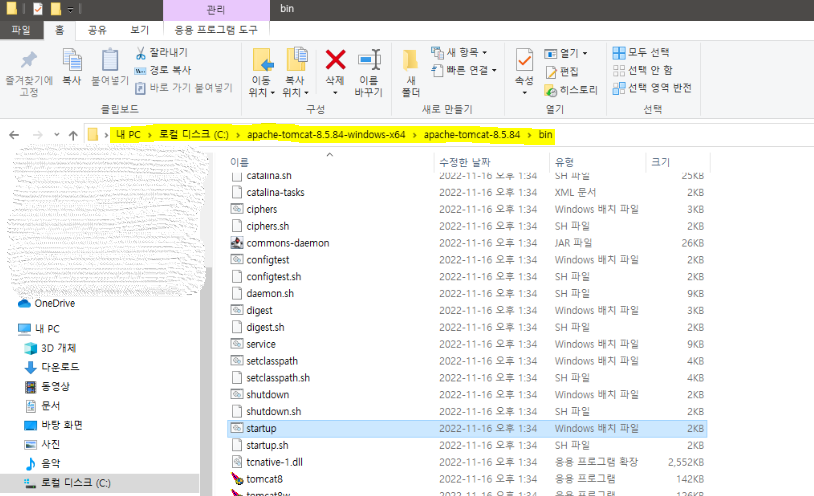
Task: Sort by 크기 size column
Action: [x=677, y=162]
